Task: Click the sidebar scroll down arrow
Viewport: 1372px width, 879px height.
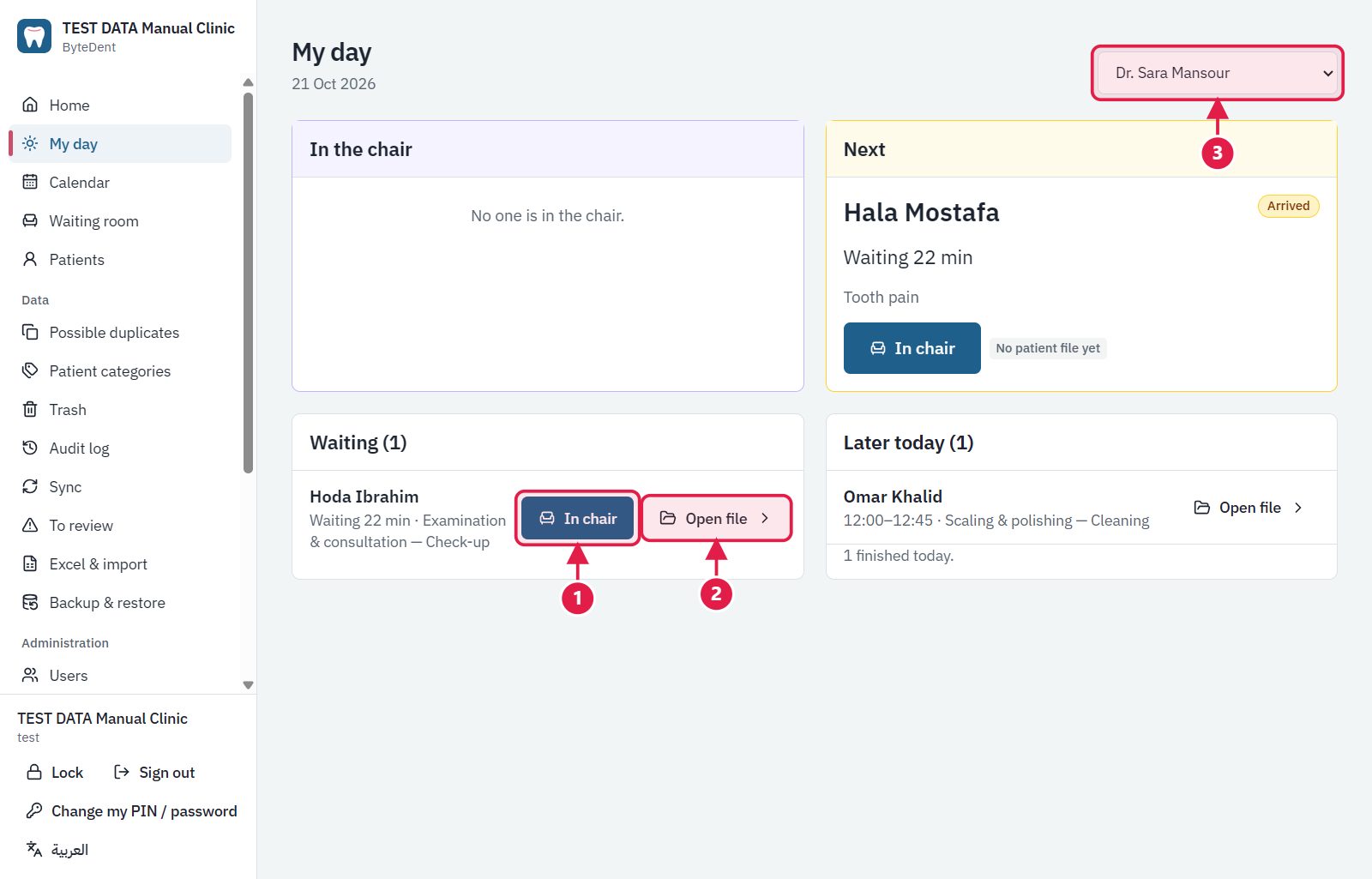Action: click(248, 685)
